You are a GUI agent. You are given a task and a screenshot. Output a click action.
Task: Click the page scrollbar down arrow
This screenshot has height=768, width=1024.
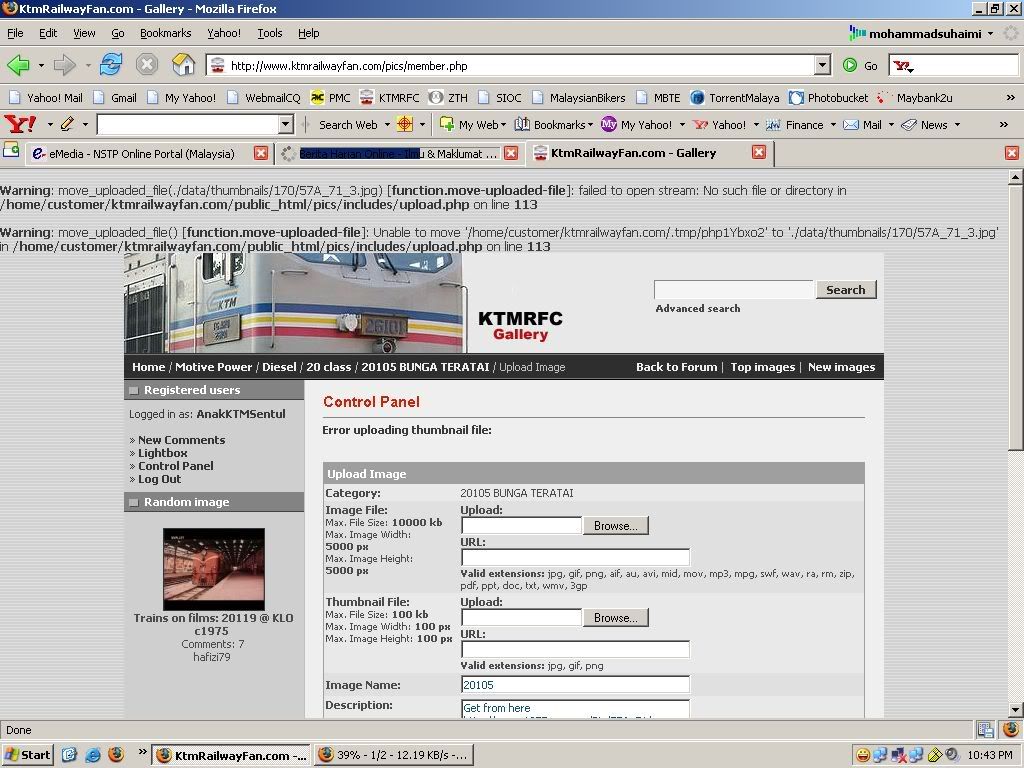point(1016,709)
